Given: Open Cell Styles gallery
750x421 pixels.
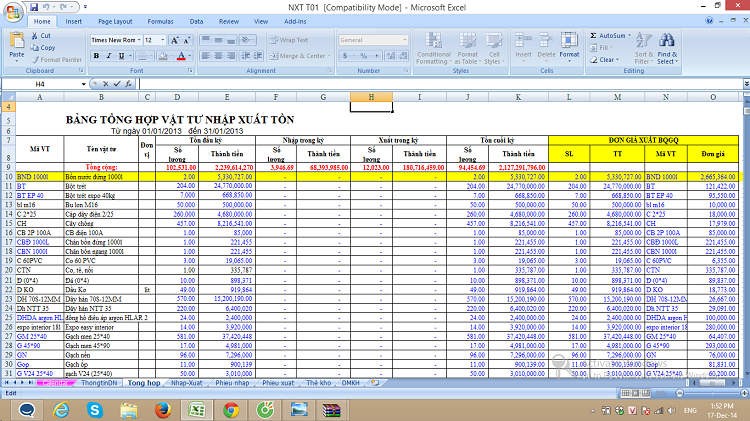Looking at the screenshot, I should click(x=494, y=48).
